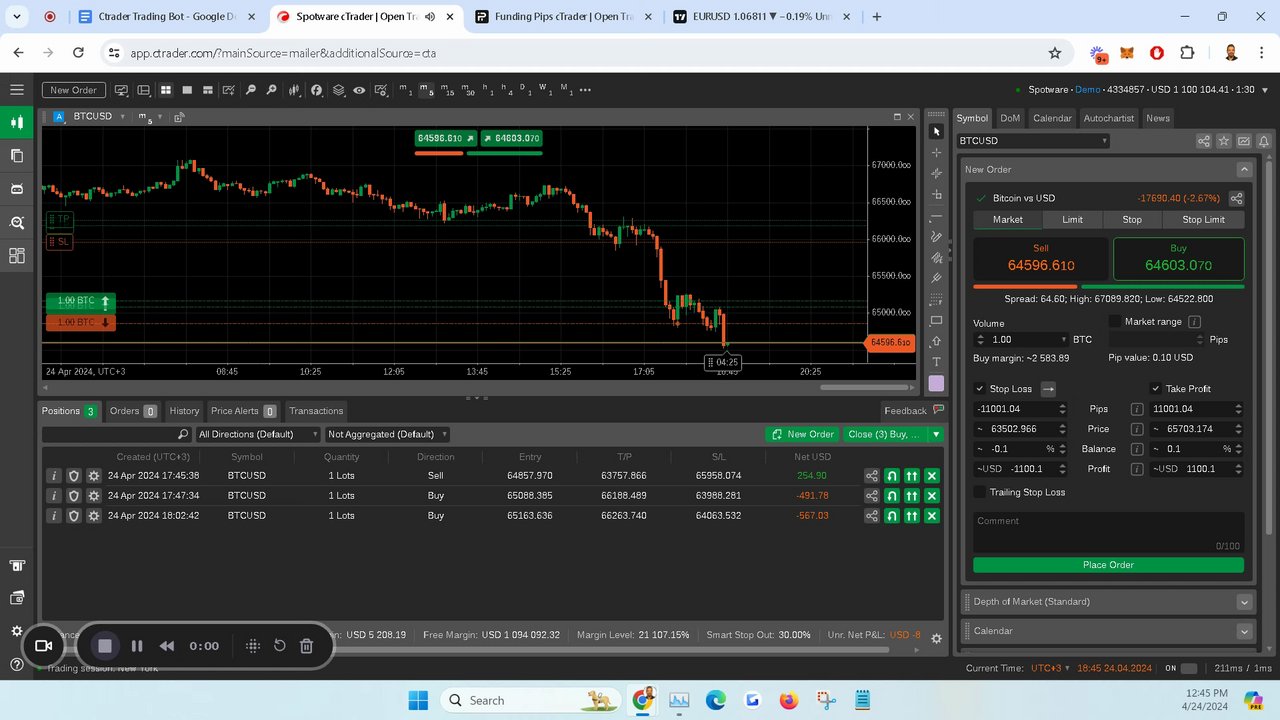Open the Copy section in left sidebar
Image resolution: width=1280 pixels, height=720 pixels.
pos(17,155)
